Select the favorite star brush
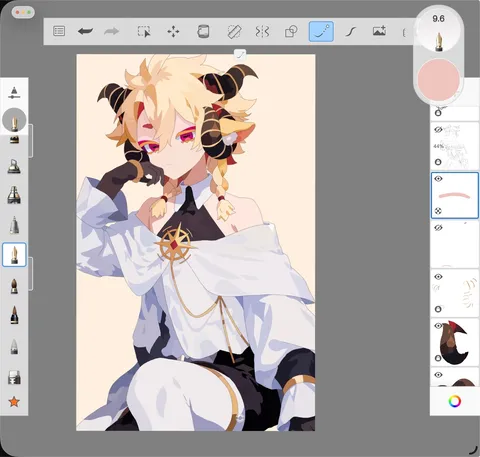 (14, 402)
